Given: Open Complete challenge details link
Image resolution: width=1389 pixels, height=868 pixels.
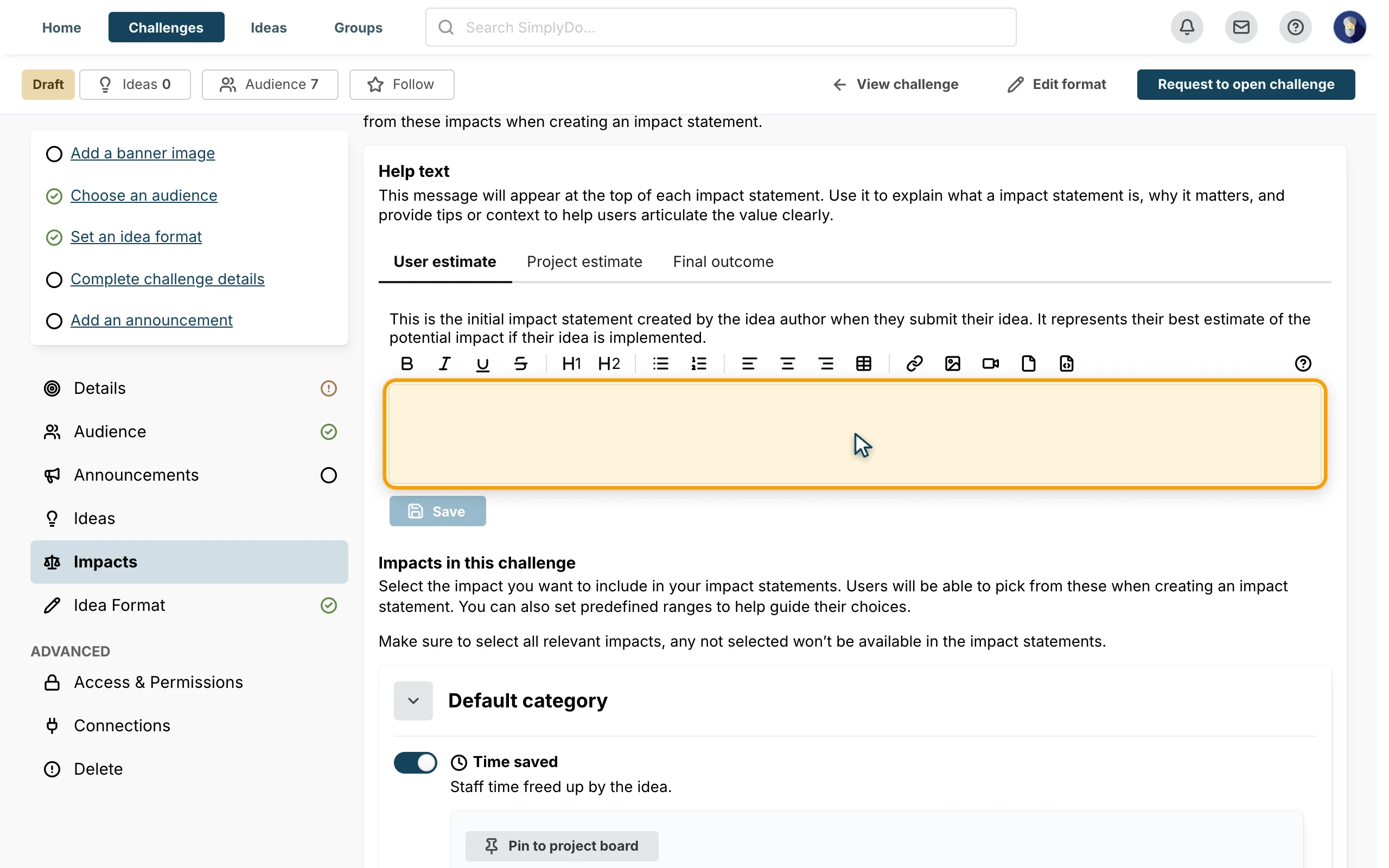Looking at the screenshot, I should tap(167, 279).
